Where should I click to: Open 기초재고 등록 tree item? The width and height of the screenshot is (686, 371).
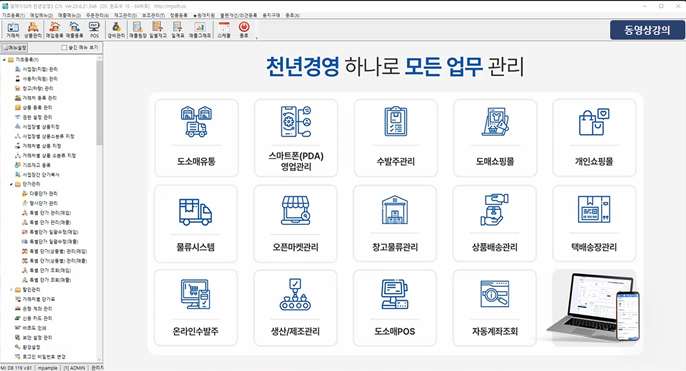click(x=33, y=165)
